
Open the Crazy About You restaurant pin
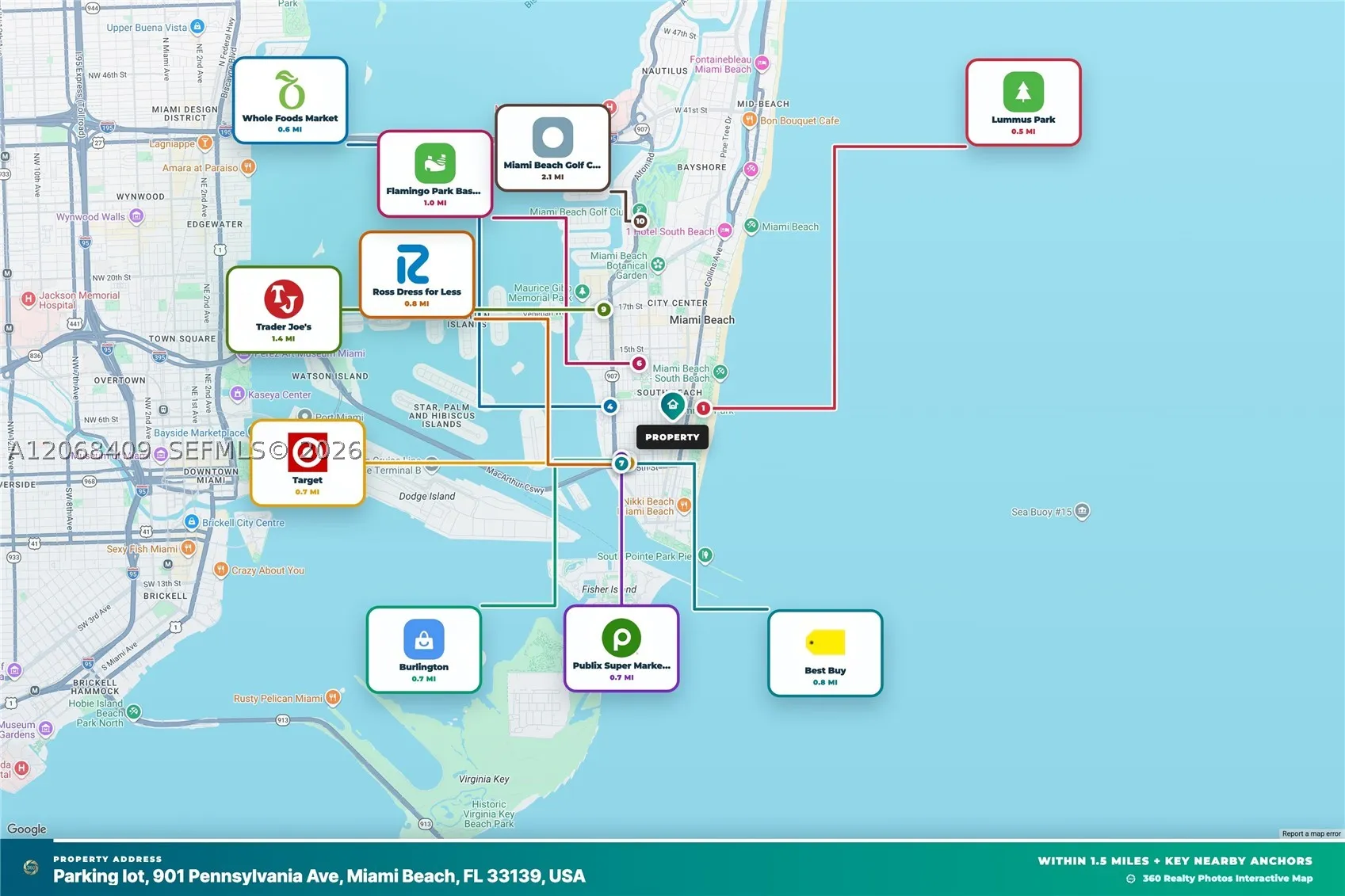(221, 570)
